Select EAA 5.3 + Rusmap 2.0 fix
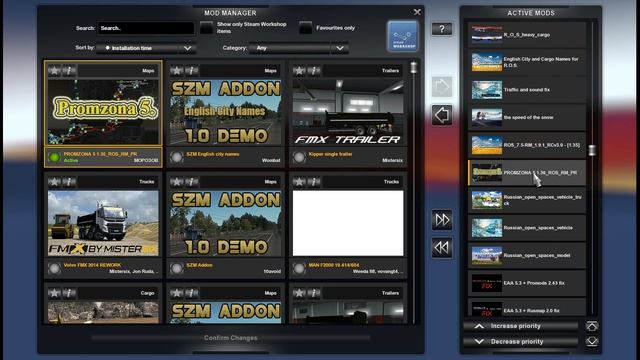This screenshot has height=360, width=640. pos(527,307)
